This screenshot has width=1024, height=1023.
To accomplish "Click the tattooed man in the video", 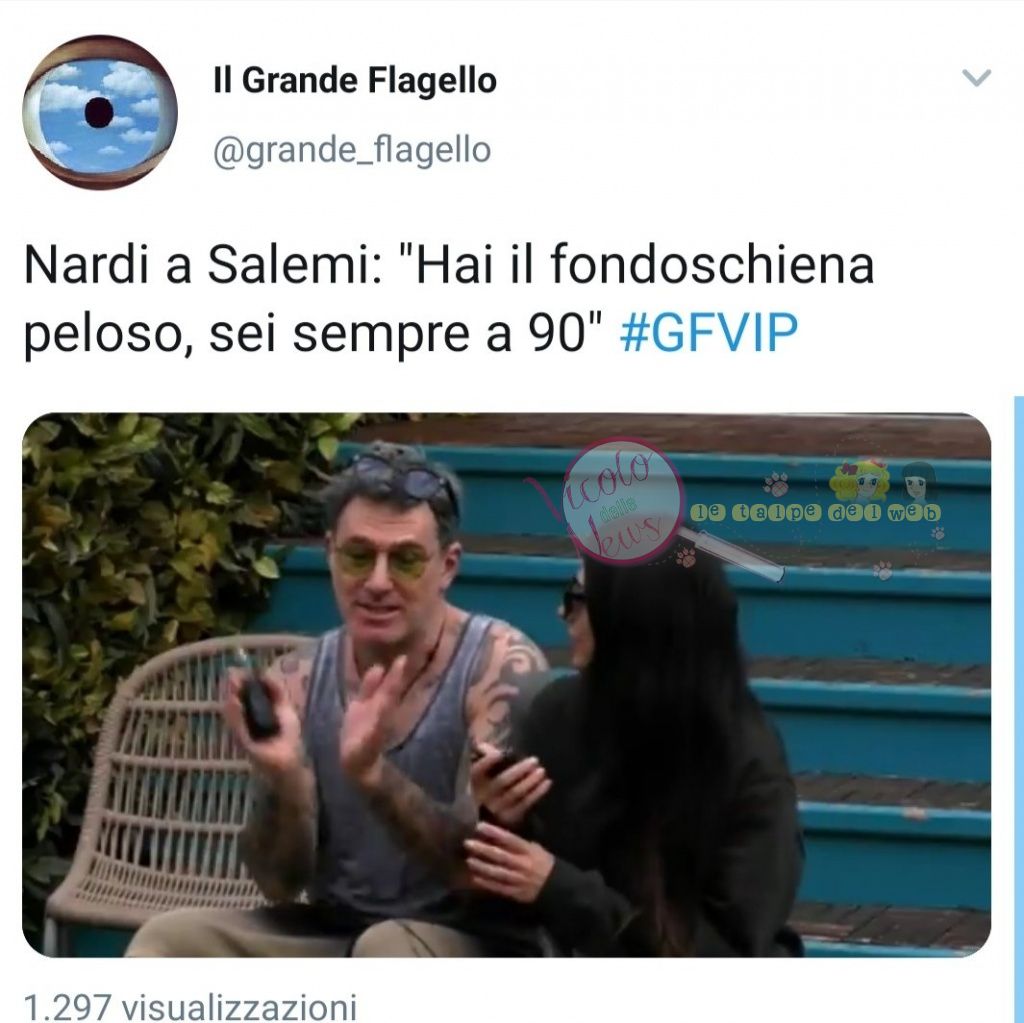I will coord(385,706).
